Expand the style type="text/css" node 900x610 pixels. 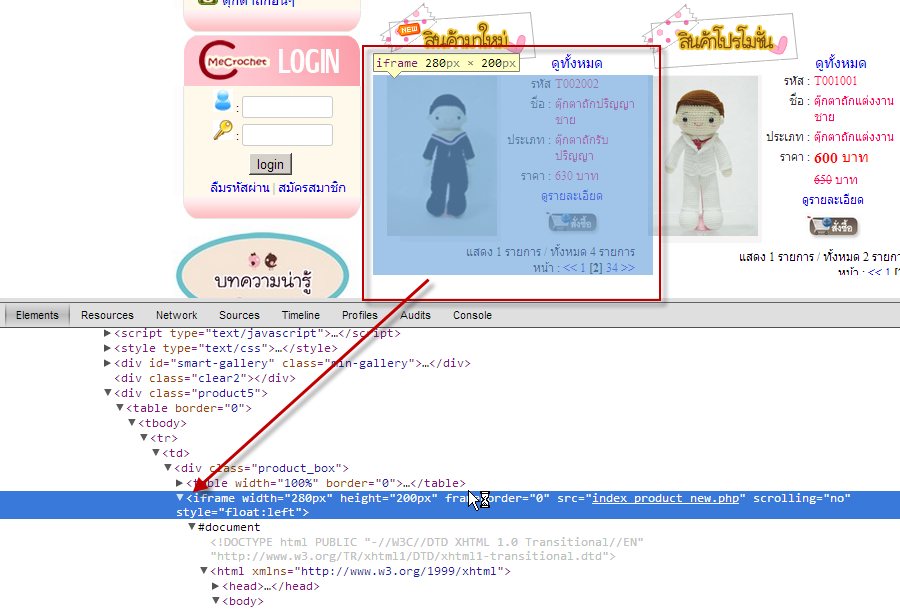107,348
